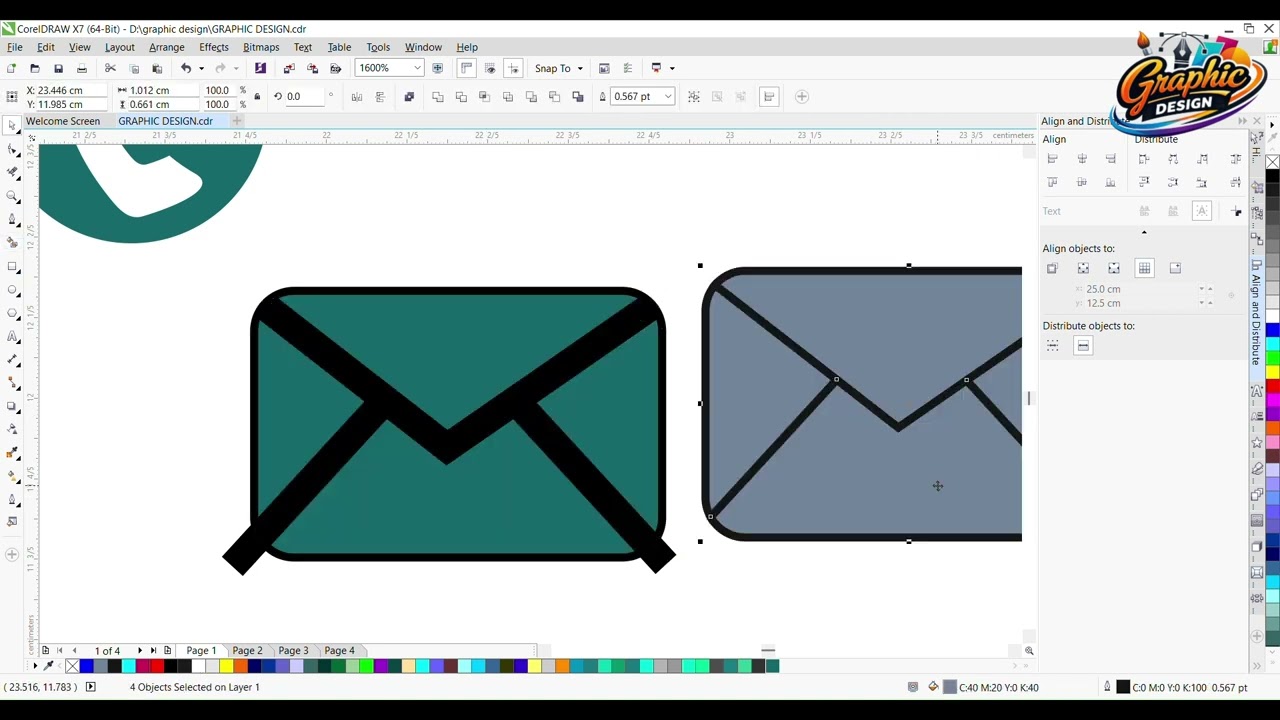Select Distribute to Extent of page

coord(1083,346)
